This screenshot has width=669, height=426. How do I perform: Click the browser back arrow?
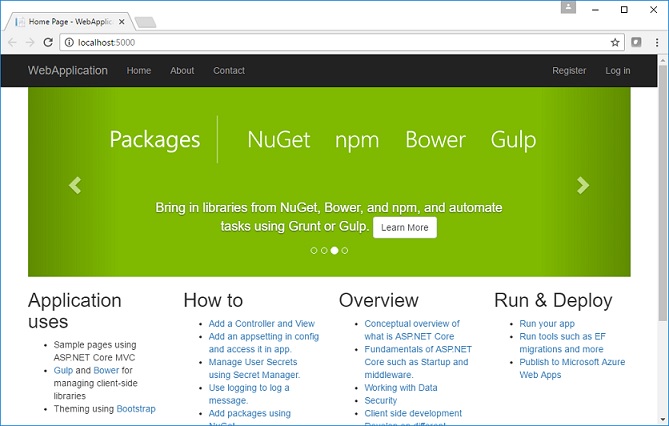tap(12, 42)
